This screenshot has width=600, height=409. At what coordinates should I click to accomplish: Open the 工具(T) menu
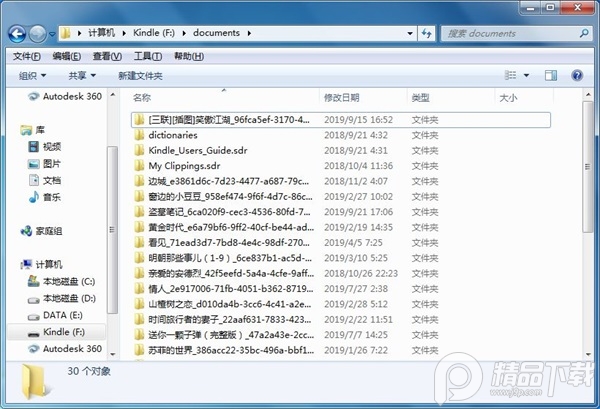(x=147, y=56)
